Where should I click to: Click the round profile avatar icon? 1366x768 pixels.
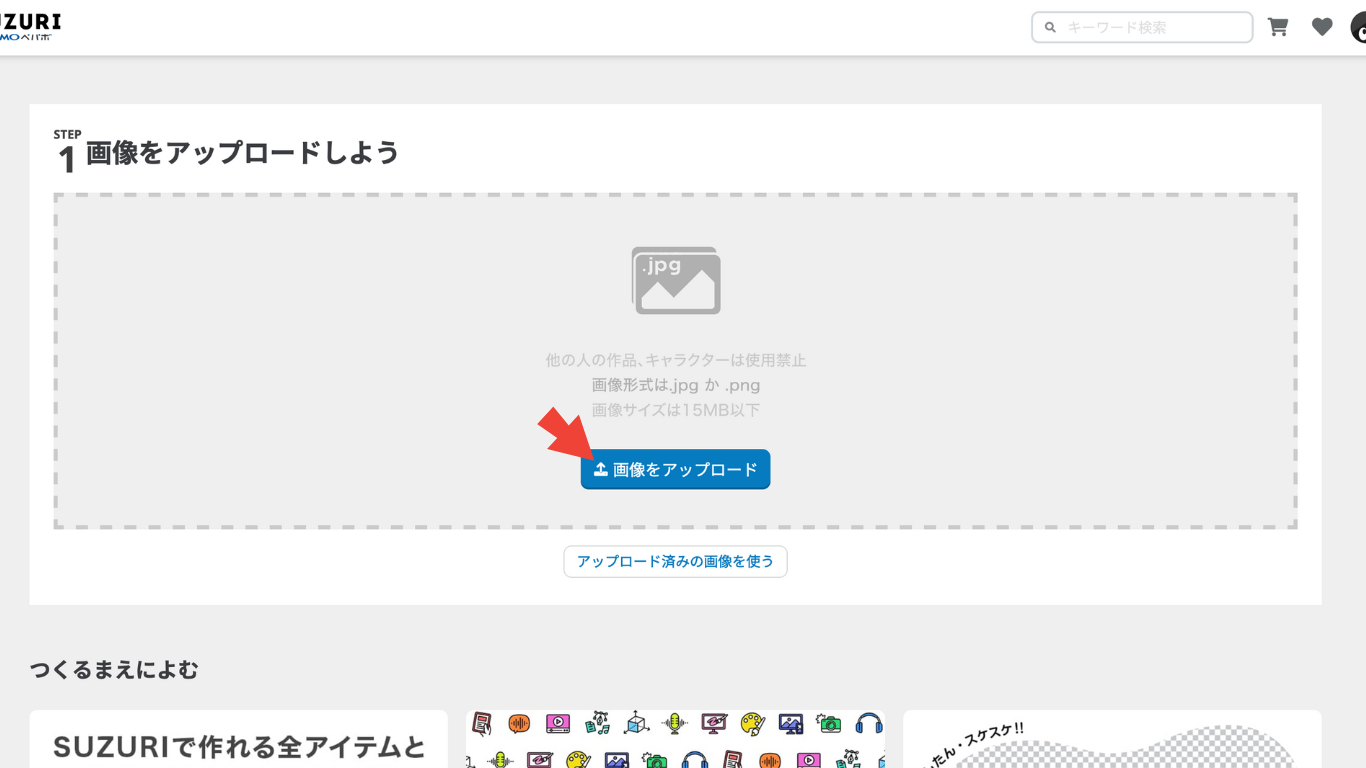tap(1360, 26)
